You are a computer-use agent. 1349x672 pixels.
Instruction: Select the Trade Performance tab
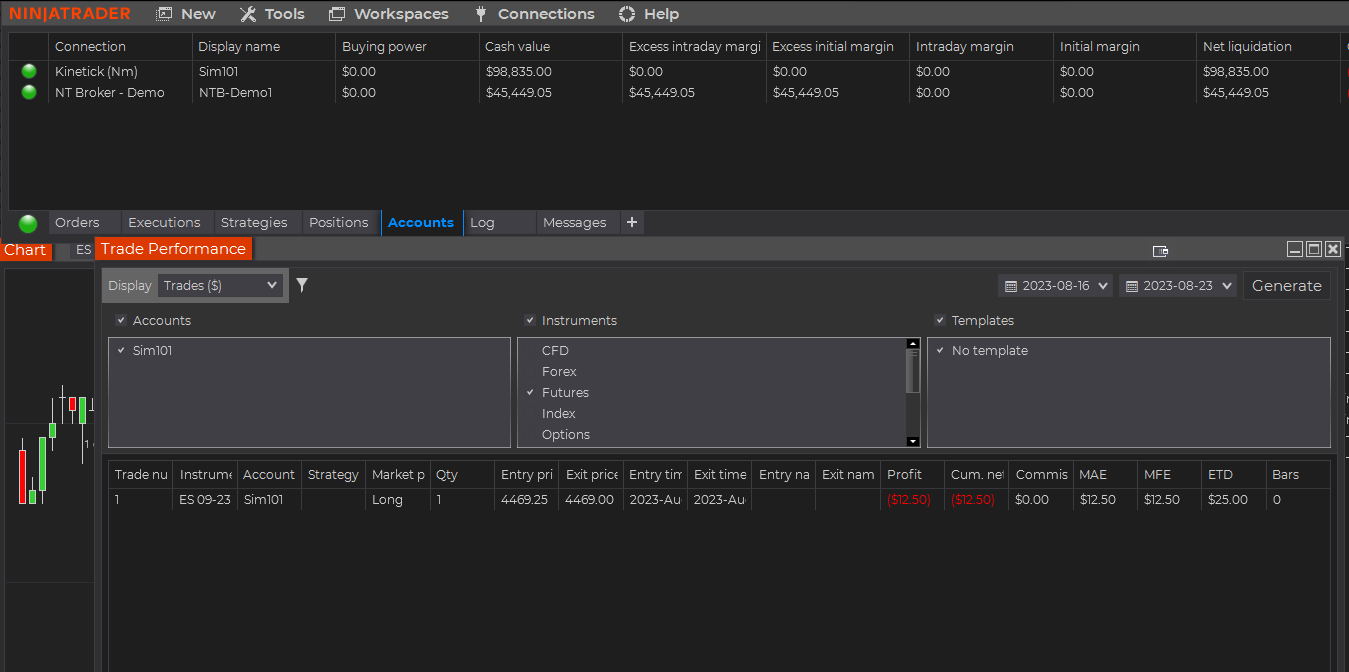(x=173, y=249)
